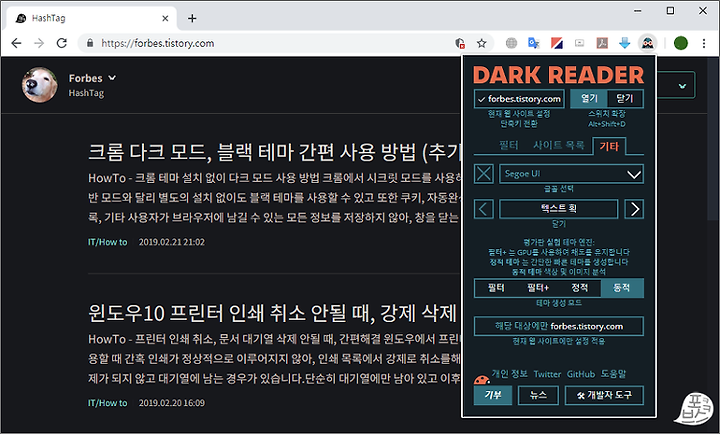Open the Chrome three-dot menu
Image resolution: width=720 pixels, height=434 pixels.
[x=704, y=43]
